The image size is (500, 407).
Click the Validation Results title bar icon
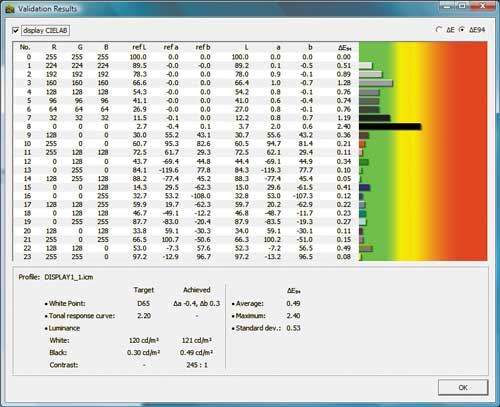point(10,9)
